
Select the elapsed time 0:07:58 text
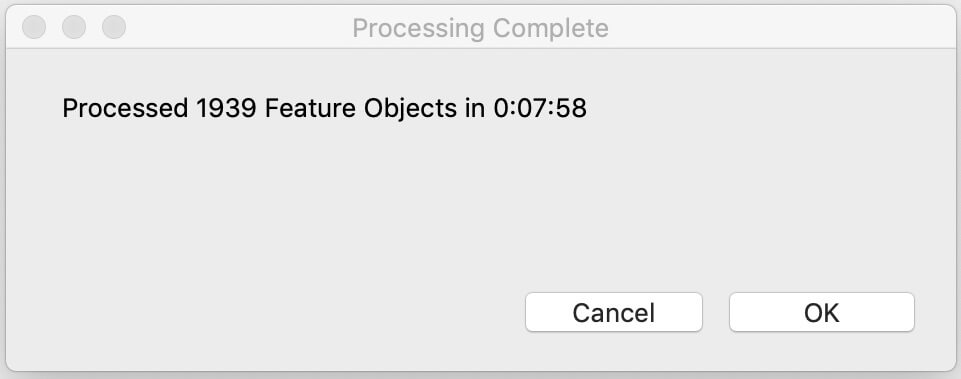click(x=540, y=109)
